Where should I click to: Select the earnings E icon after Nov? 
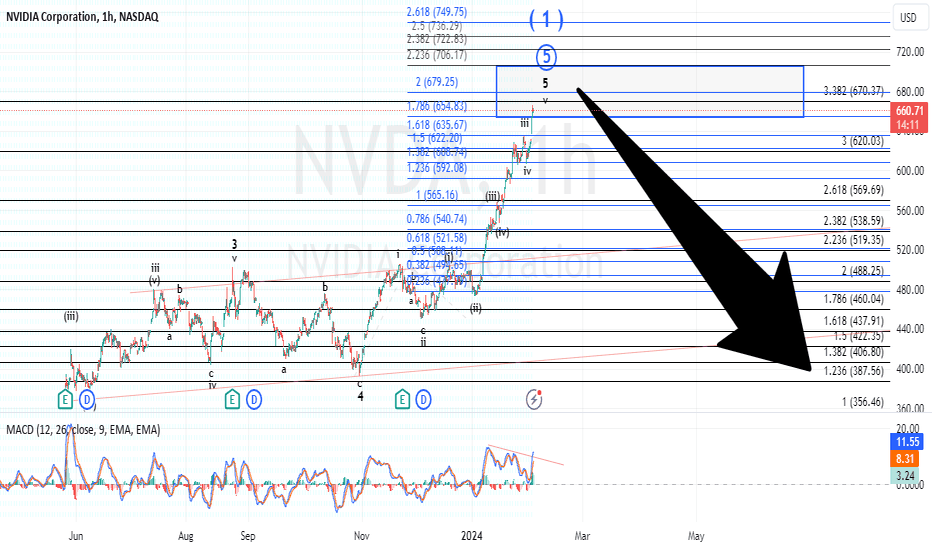402,400
